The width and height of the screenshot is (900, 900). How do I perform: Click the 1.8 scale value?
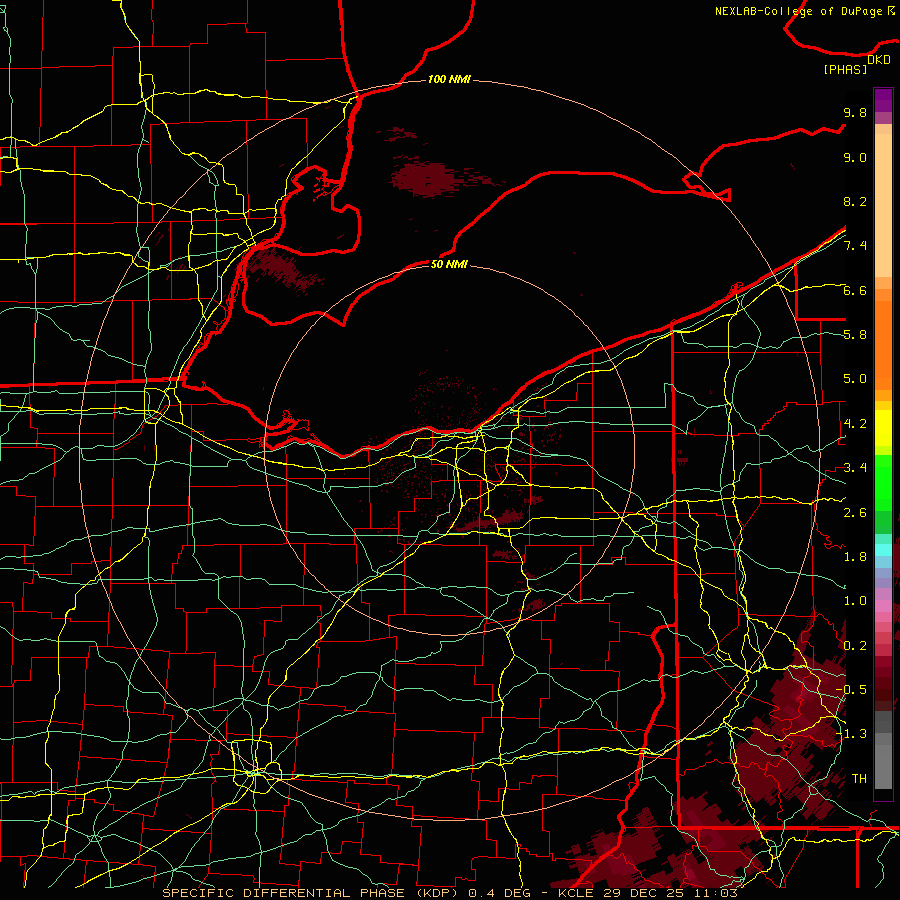pyautogui.click(x=855, y=557)
